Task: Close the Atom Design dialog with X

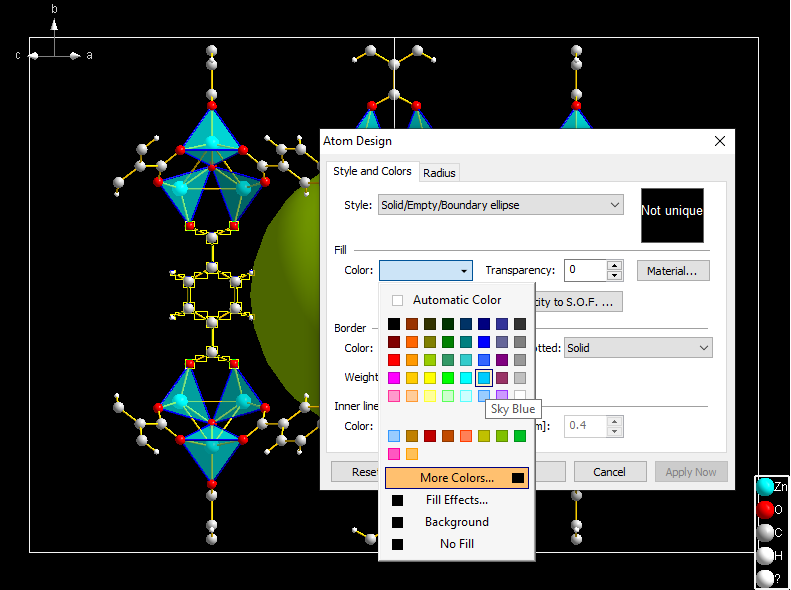Action: [720, 142]
